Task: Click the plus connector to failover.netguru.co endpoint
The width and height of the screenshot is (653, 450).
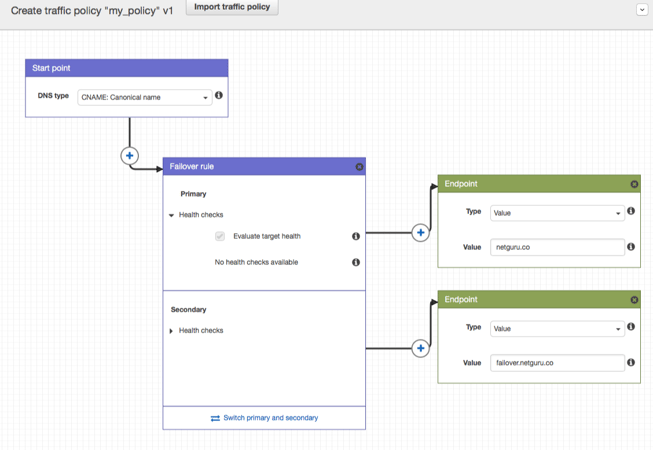Action: pos(420,348)
